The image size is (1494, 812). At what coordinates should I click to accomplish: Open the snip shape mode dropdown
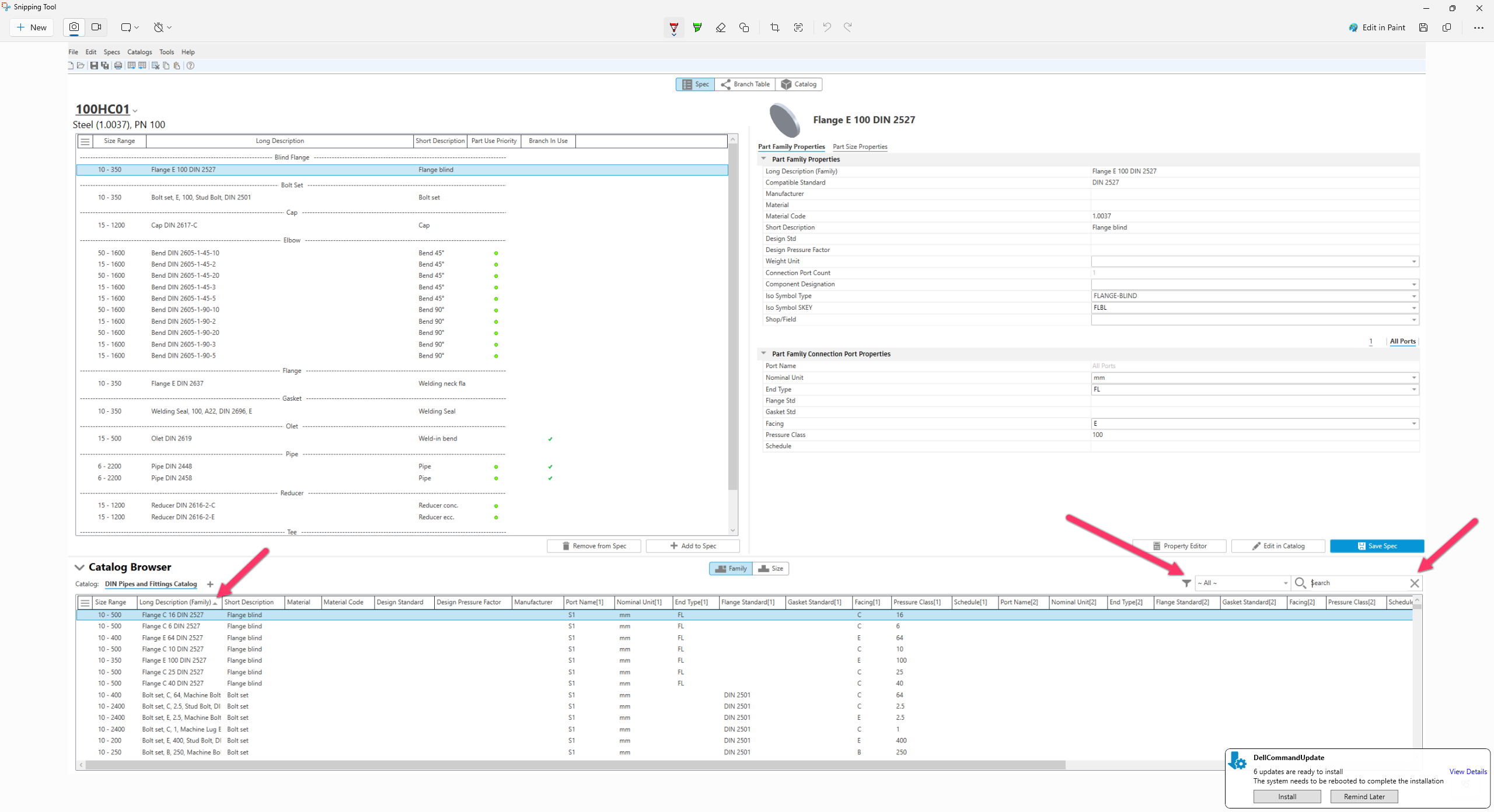(x=130, y=27)
